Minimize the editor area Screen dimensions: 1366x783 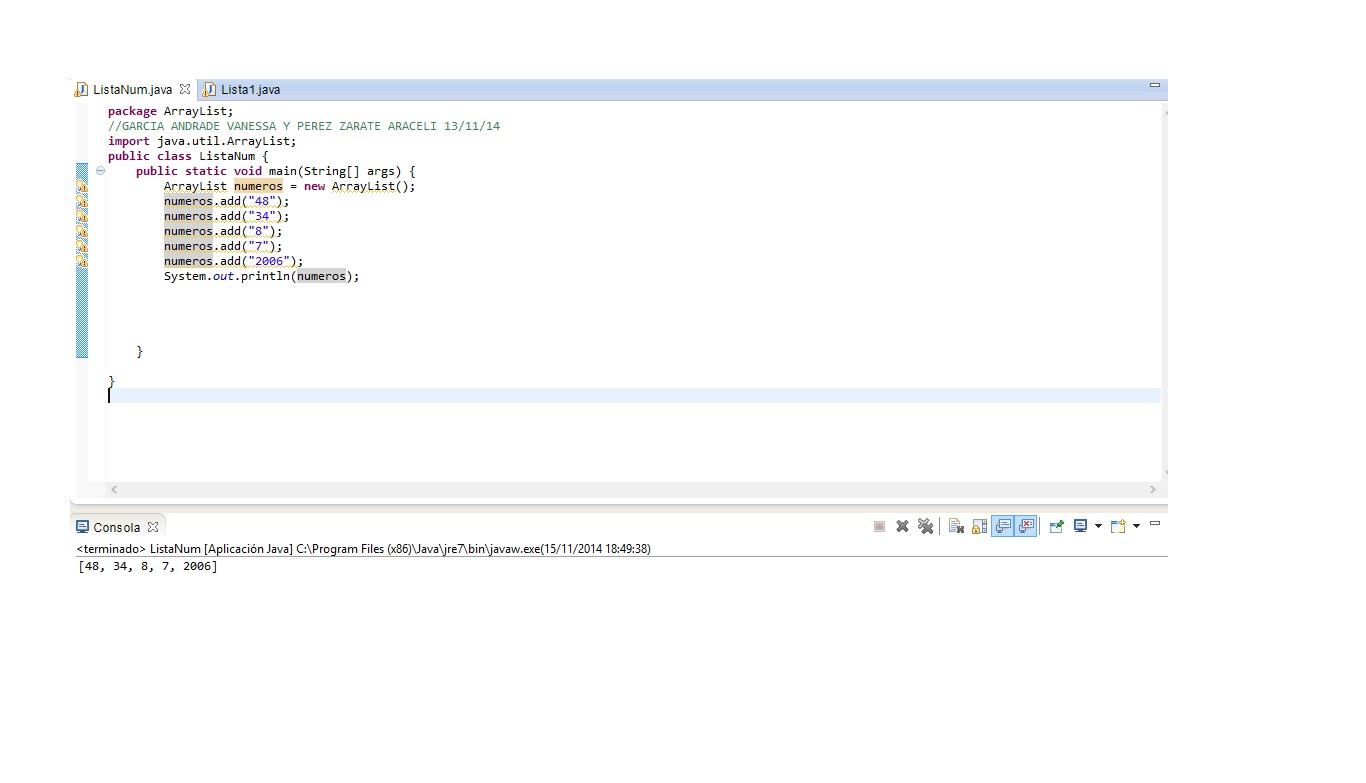click(x=1155, y=86)
